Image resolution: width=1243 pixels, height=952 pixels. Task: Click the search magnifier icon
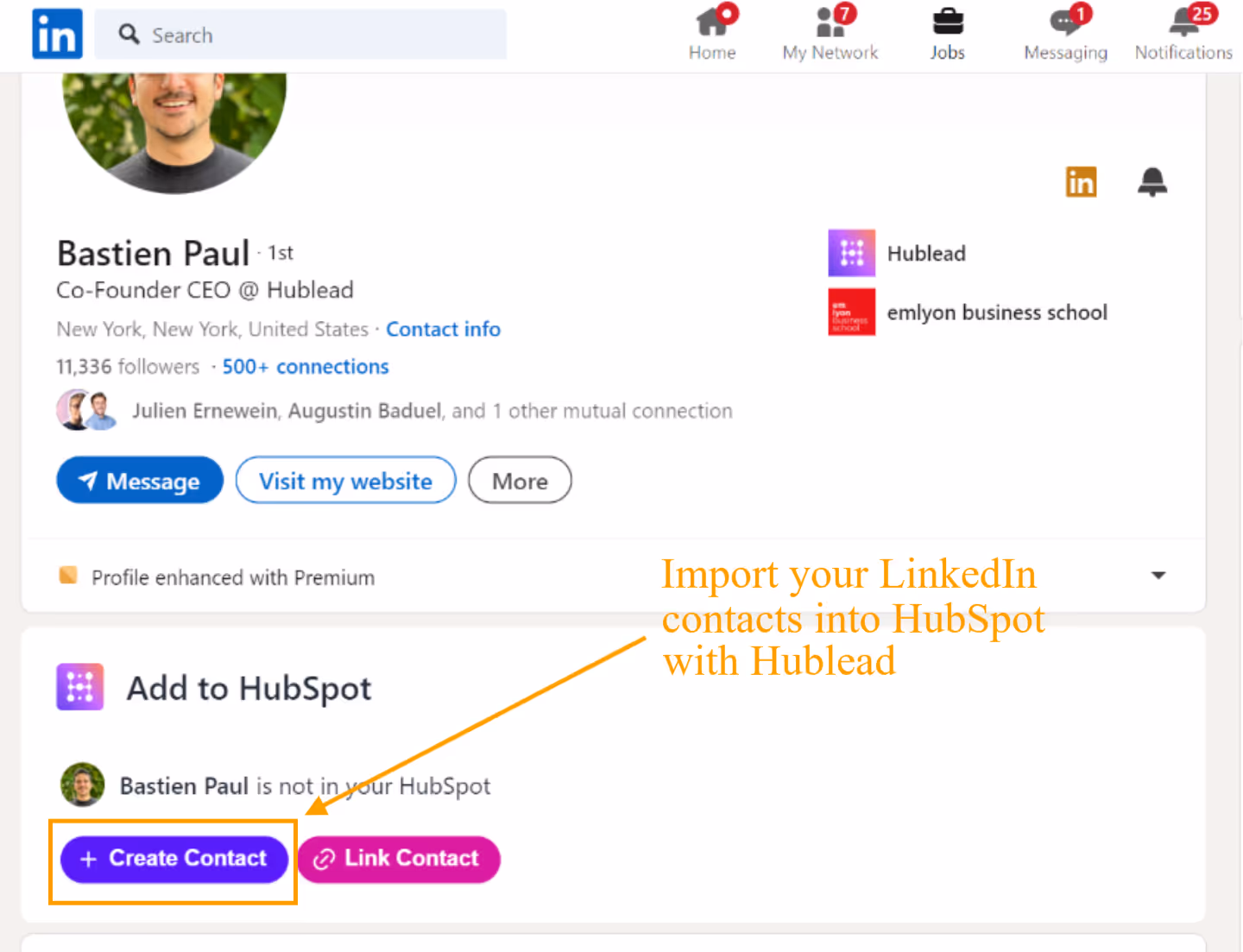(x=129, y=34)
